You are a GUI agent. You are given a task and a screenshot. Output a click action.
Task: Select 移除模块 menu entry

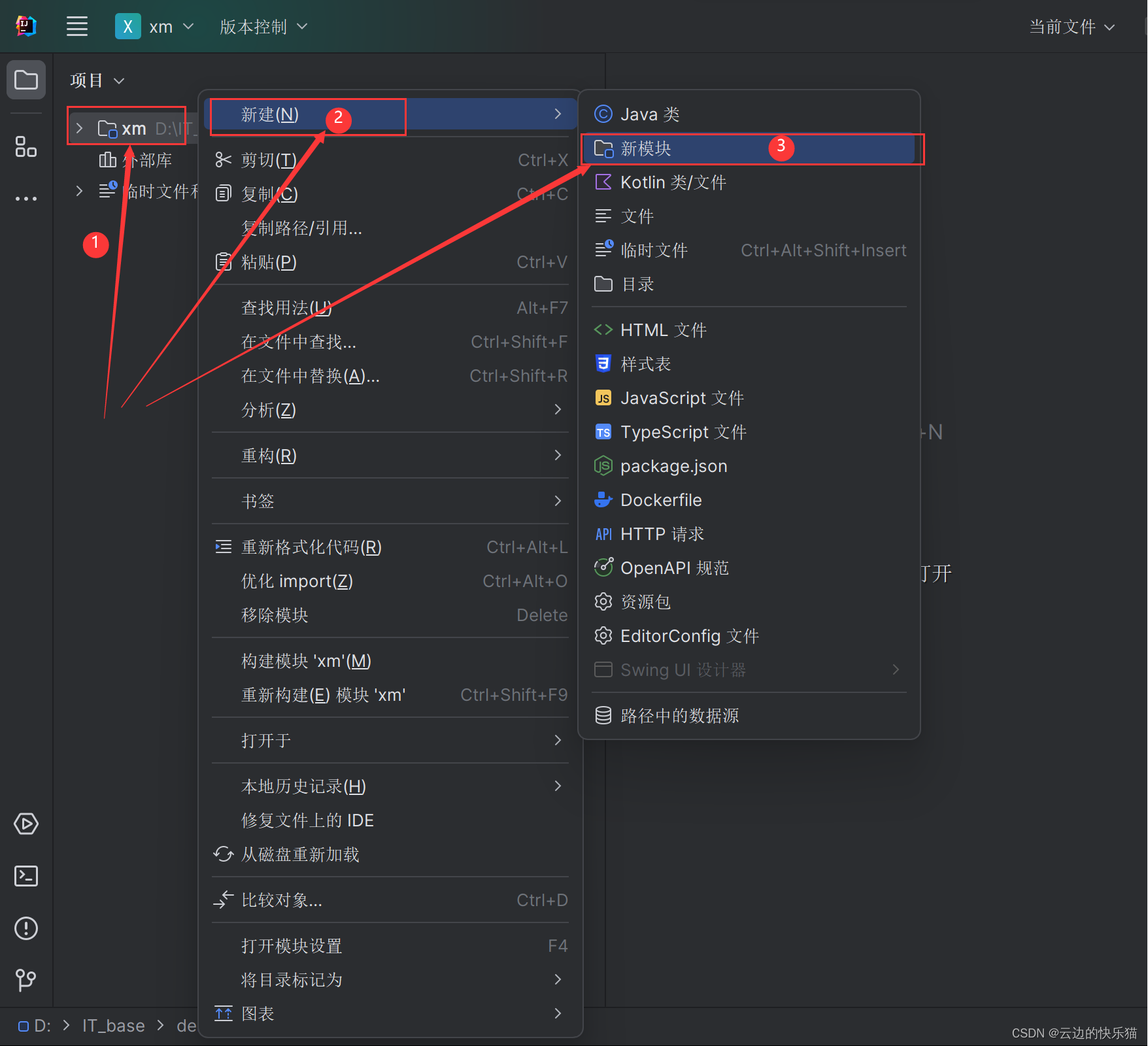coord(390,615)
